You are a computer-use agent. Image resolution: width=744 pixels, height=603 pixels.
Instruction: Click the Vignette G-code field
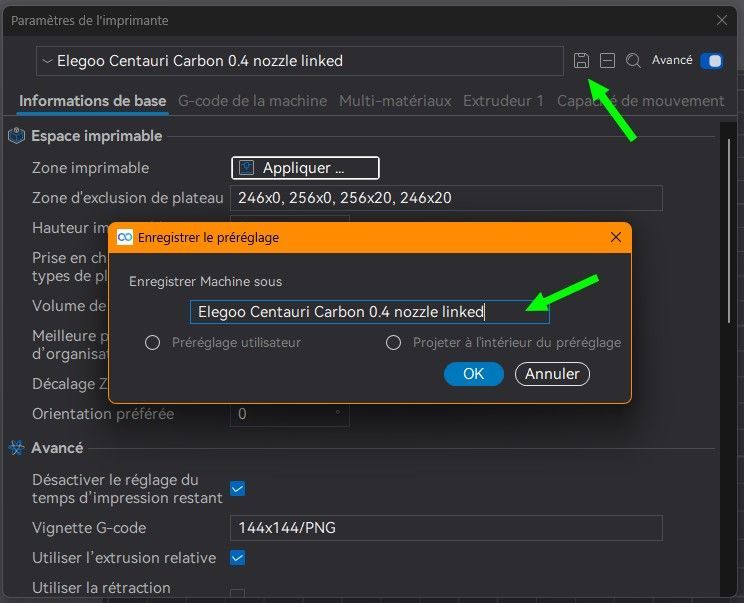coord(446,528)
